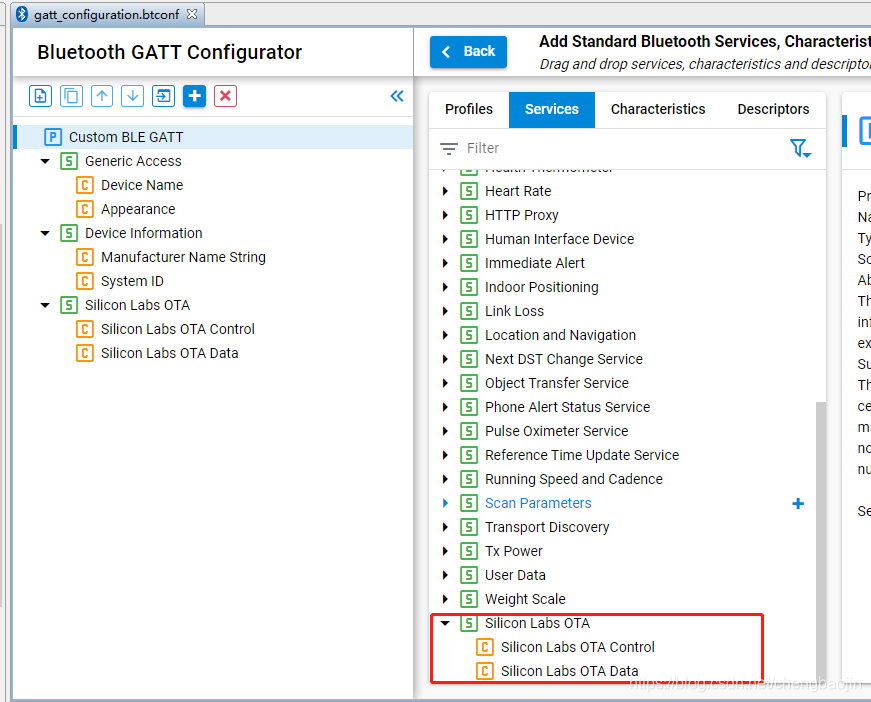
Task: Open the filter options funnel icon
Action: coord(800,148)
